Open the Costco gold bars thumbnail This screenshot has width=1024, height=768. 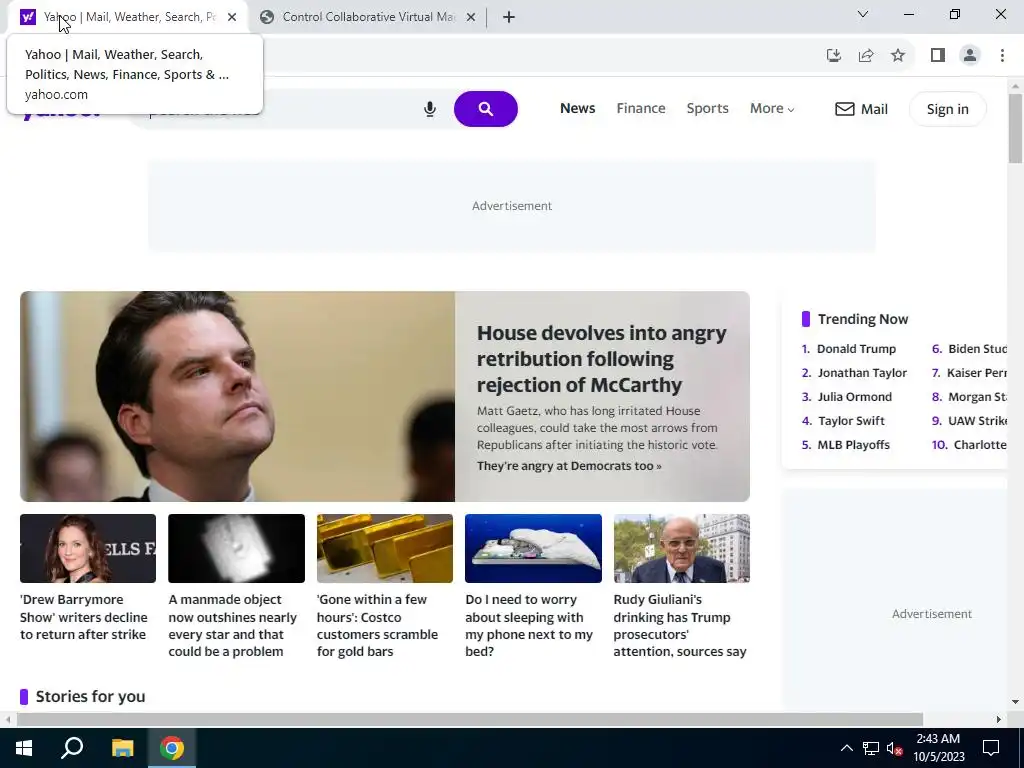tap(385, 548)
